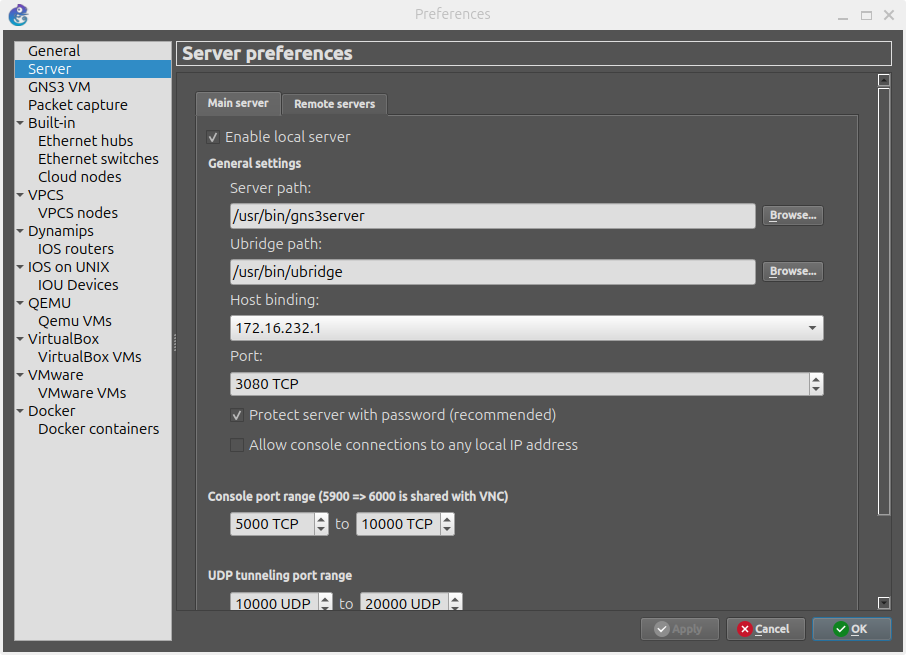Browse for the ubridge path
The width and height of the screenshot is (906, 655).
[792, 271]
